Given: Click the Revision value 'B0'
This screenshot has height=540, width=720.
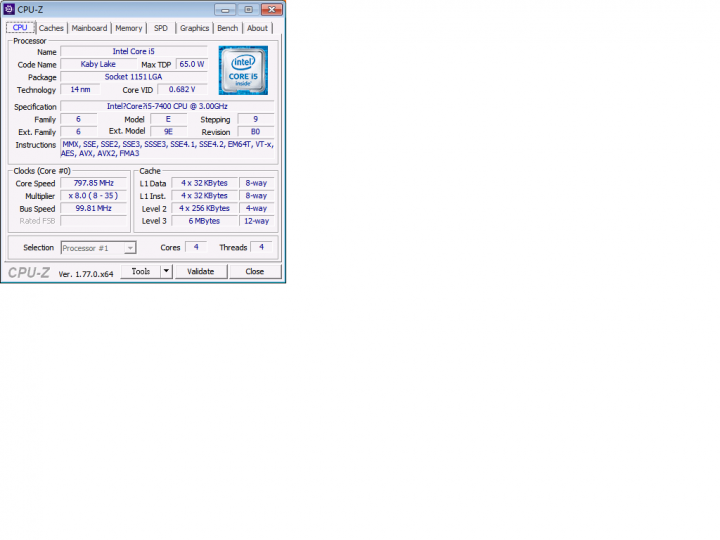Looking at the screenshot, I should click(x=256, y=132).
